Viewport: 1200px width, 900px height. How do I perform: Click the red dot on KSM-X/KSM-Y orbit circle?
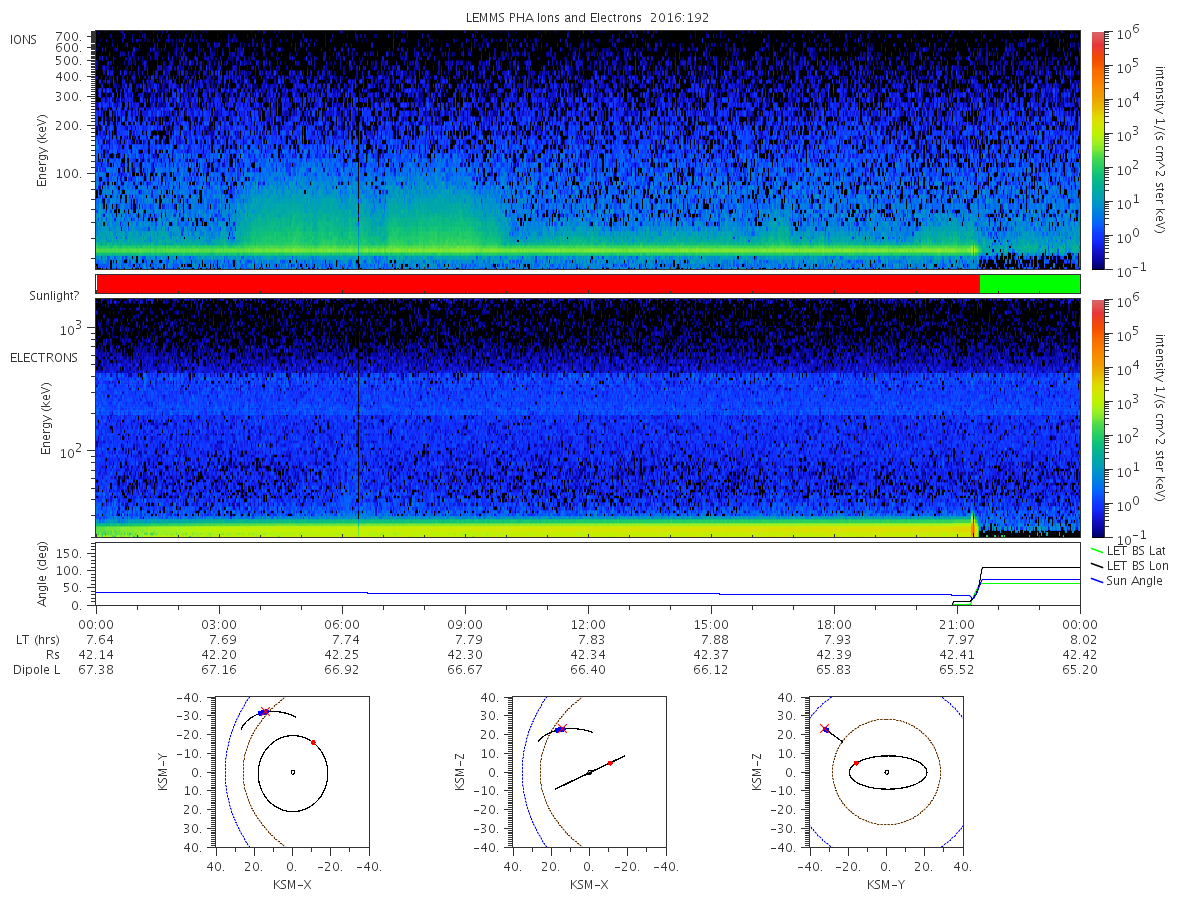click(314, 742)
